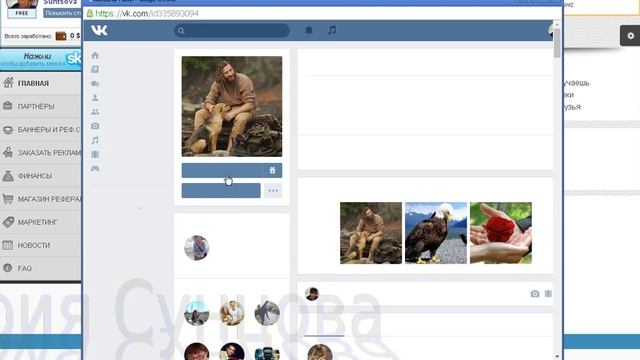Click the camera icon in the post box

535,294
